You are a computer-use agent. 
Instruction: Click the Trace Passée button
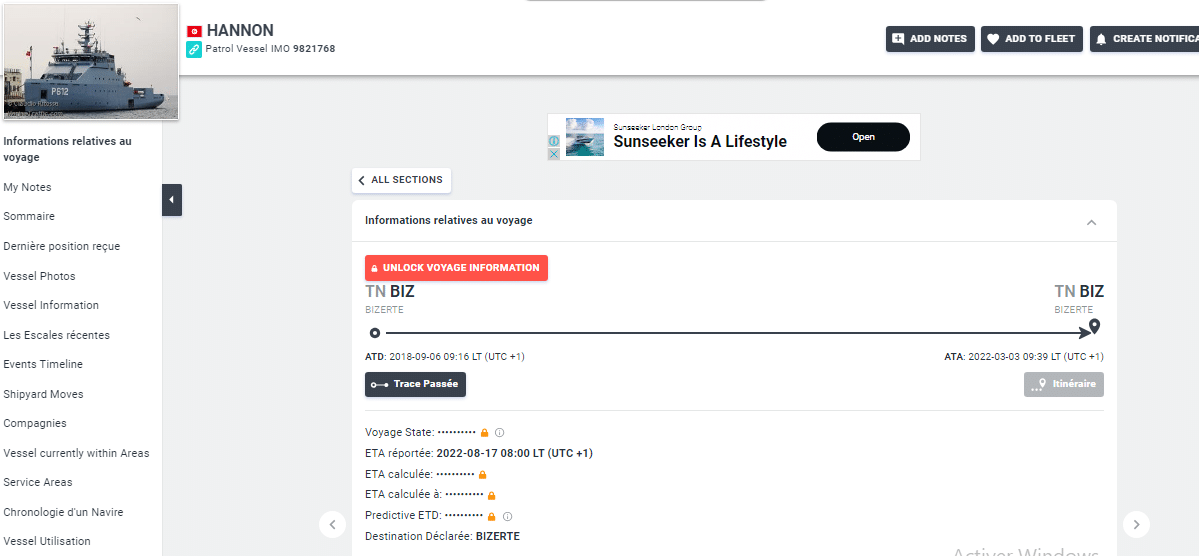click(415, 384)
